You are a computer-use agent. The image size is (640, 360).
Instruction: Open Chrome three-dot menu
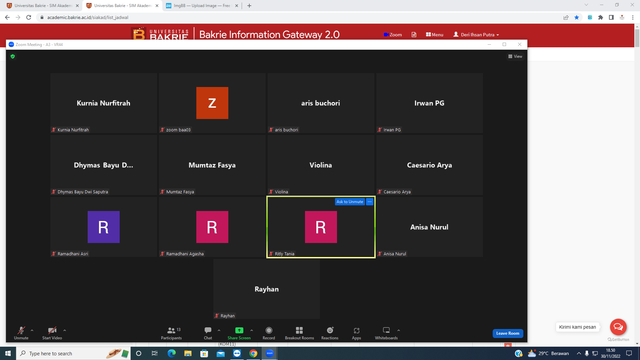pyautogui.click(x=633, y=18)
